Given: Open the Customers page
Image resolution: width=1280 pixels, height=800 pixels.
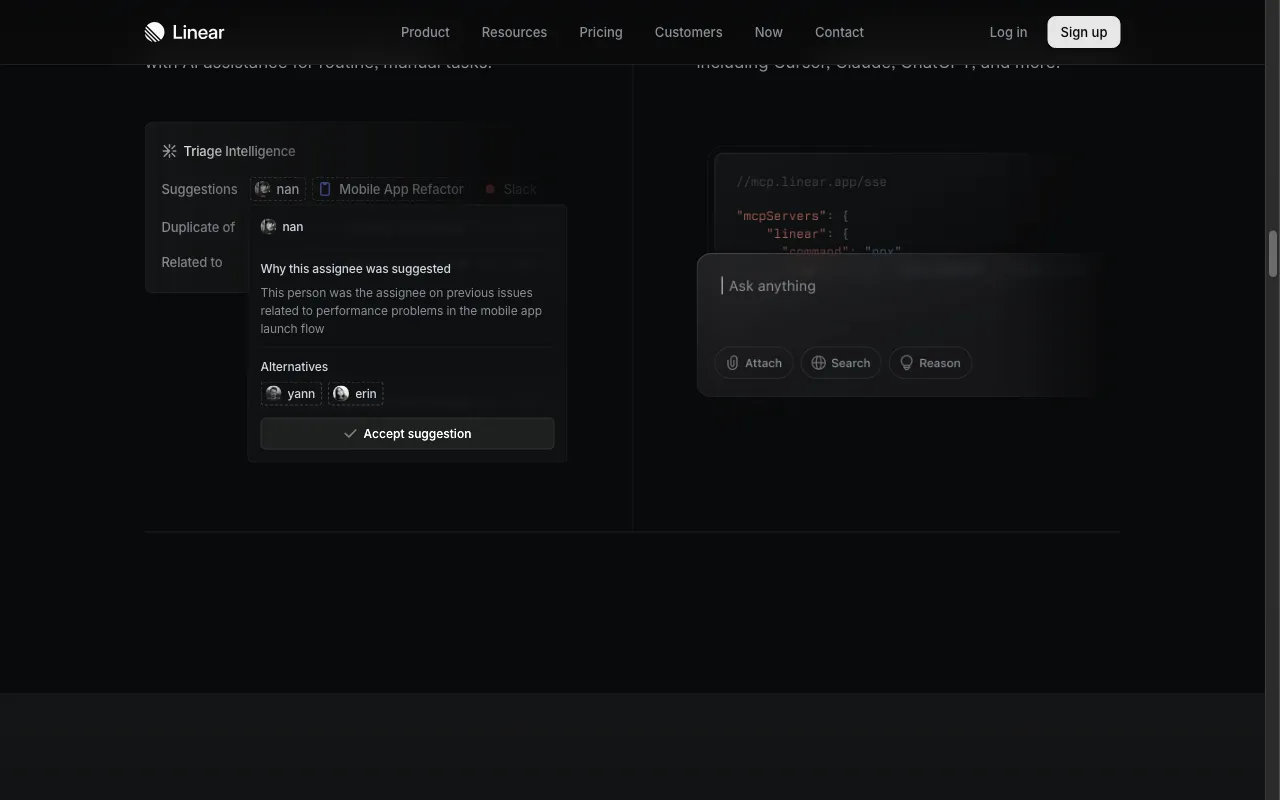Looking at the screenshot, I should click(688, 32).
